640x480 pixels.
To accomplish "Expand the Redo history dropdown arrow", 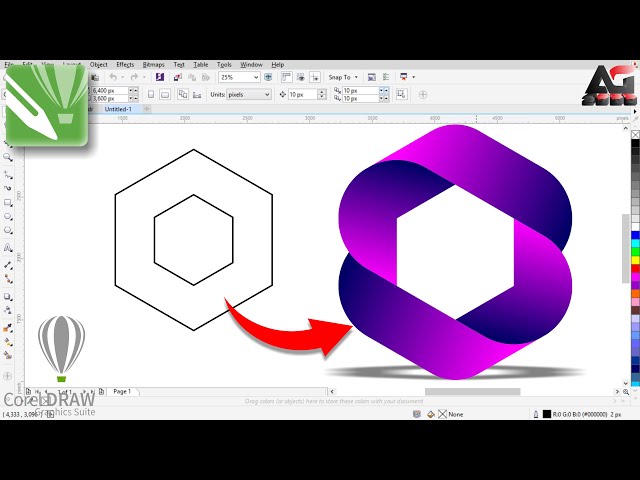I will tap(144, 77).
